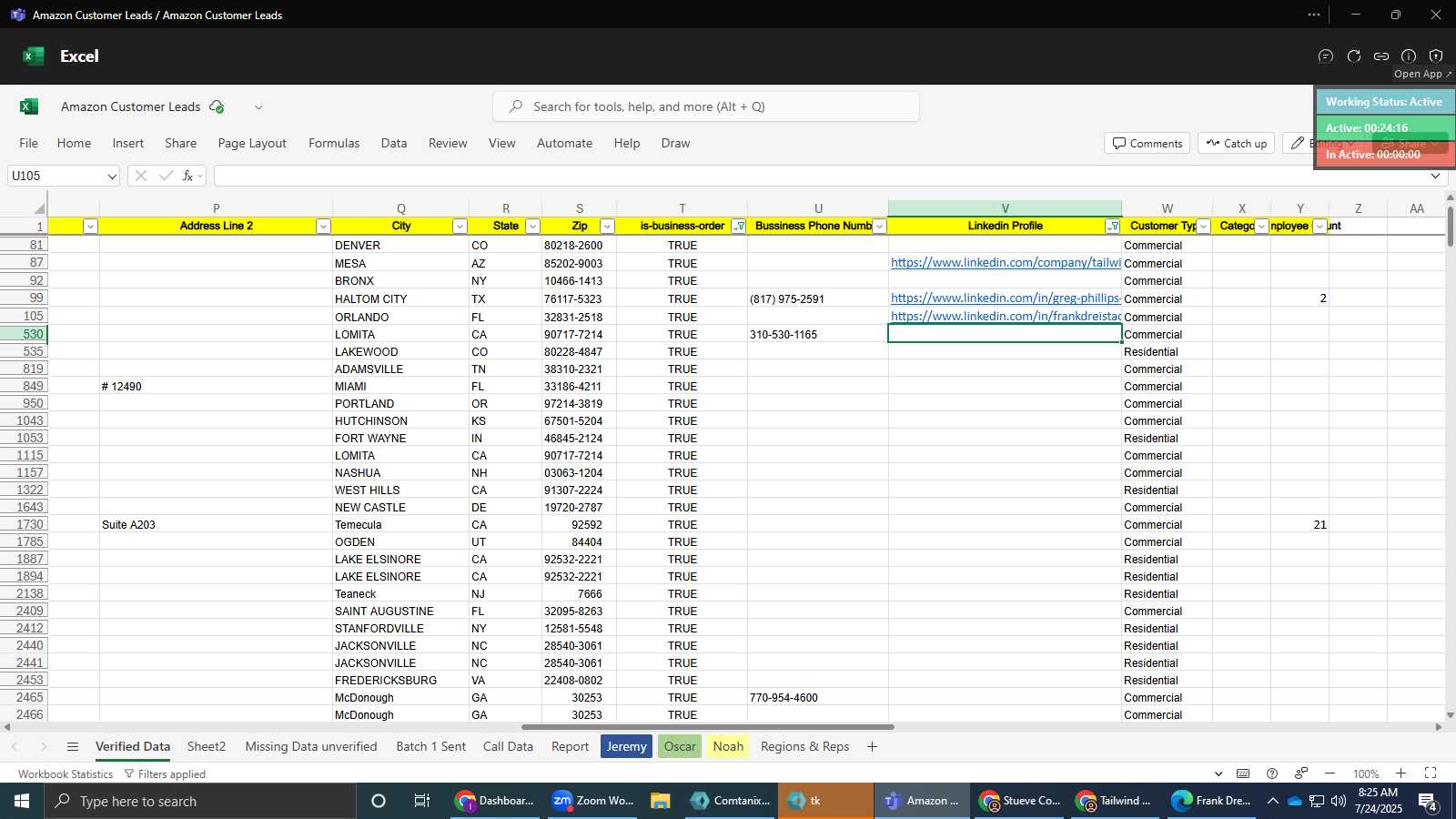Open filter dropdown for Address Line 2

[323, 227]
